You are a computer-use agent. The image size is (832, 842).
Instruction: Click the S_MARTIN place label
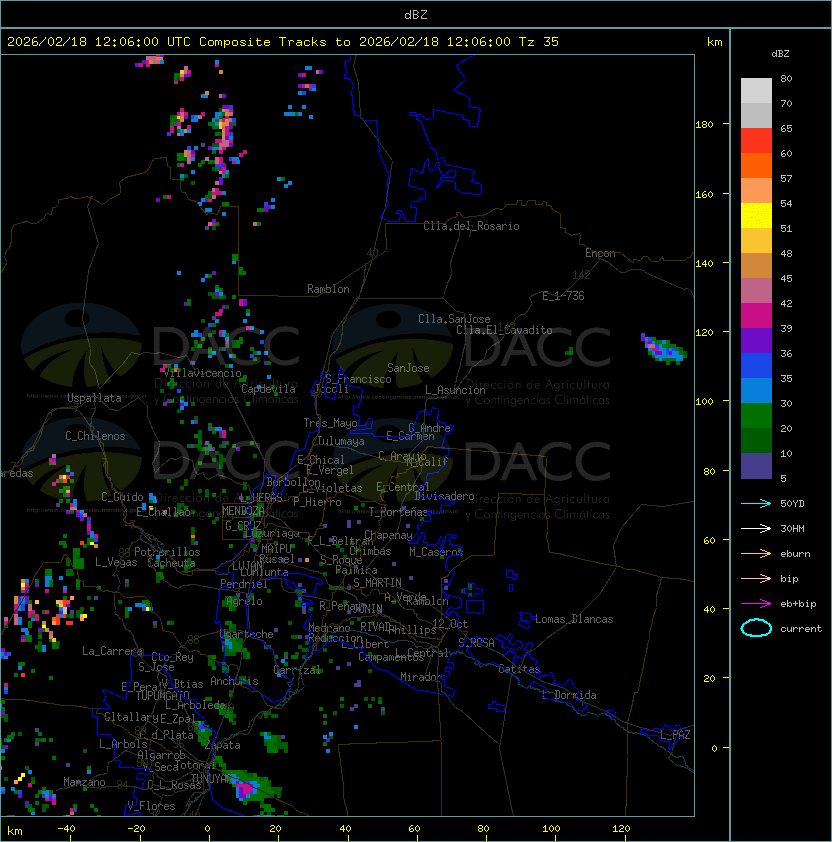(377, 583)
